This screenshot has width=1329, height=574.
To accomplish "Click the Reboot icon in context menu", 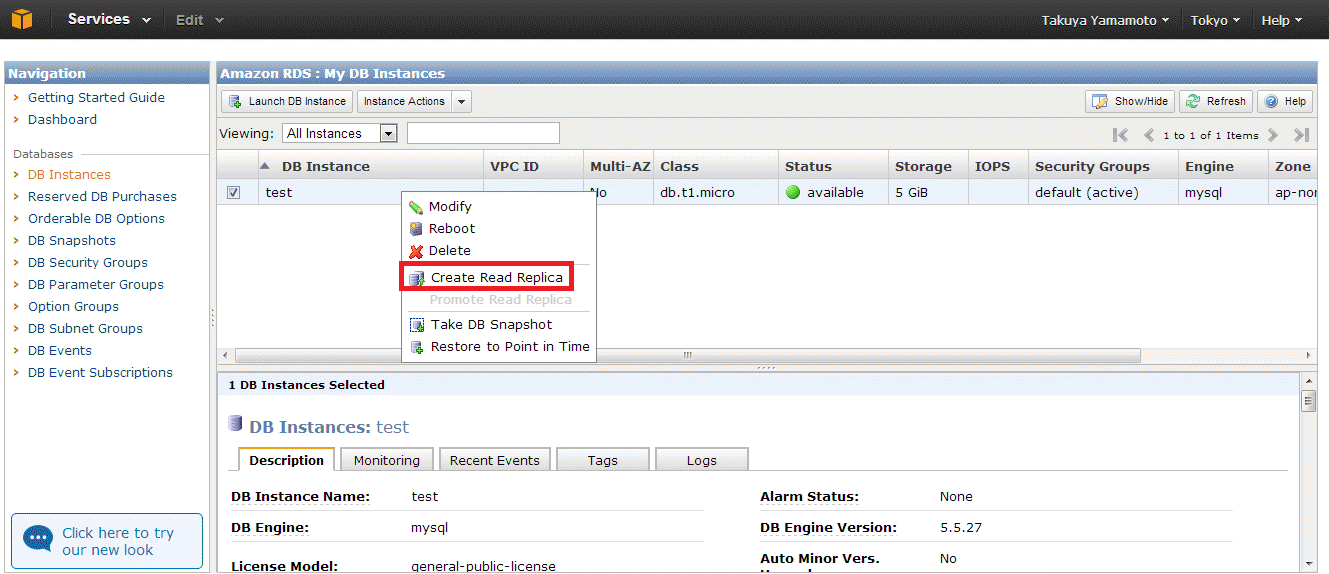I will [416, 229].
